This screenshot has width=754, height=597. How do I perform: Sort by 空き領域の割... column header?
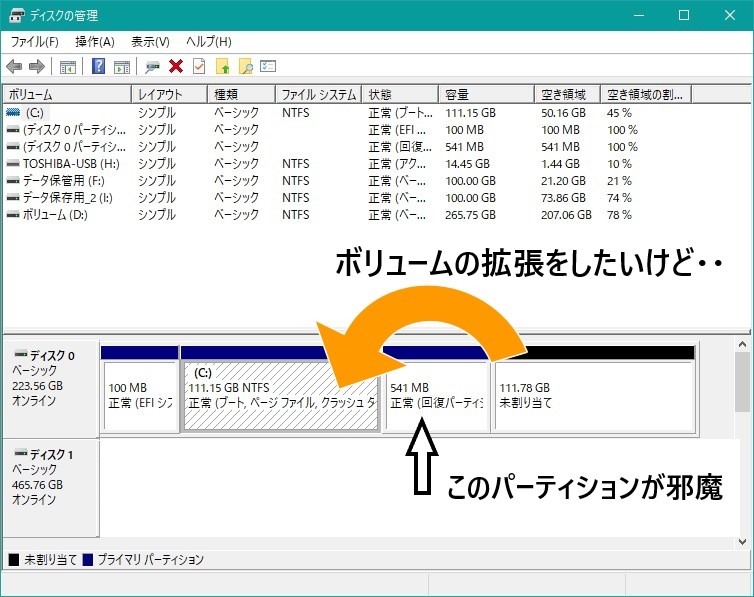point(646,94)
